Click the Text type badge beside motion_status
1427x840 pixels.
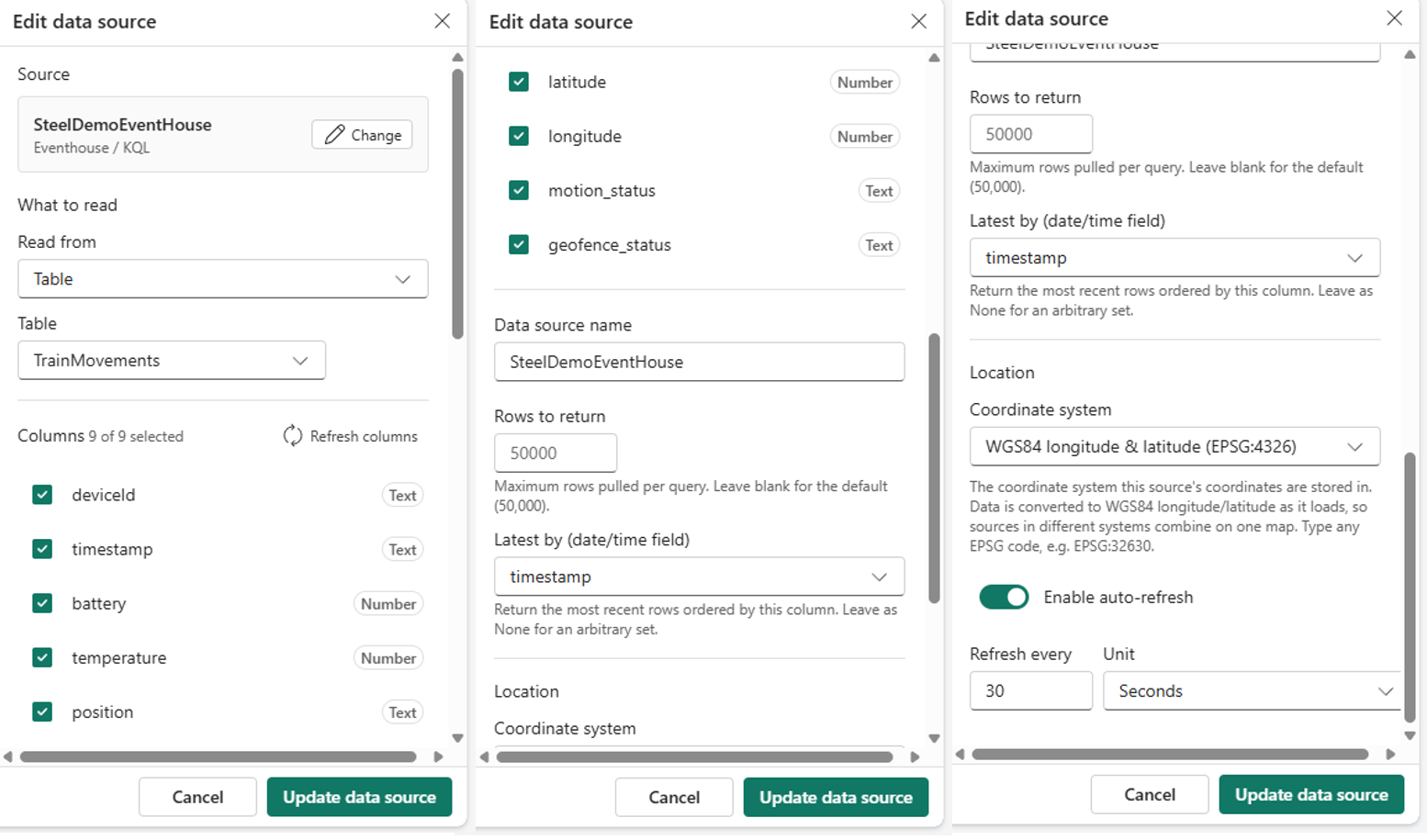[879, 190]
